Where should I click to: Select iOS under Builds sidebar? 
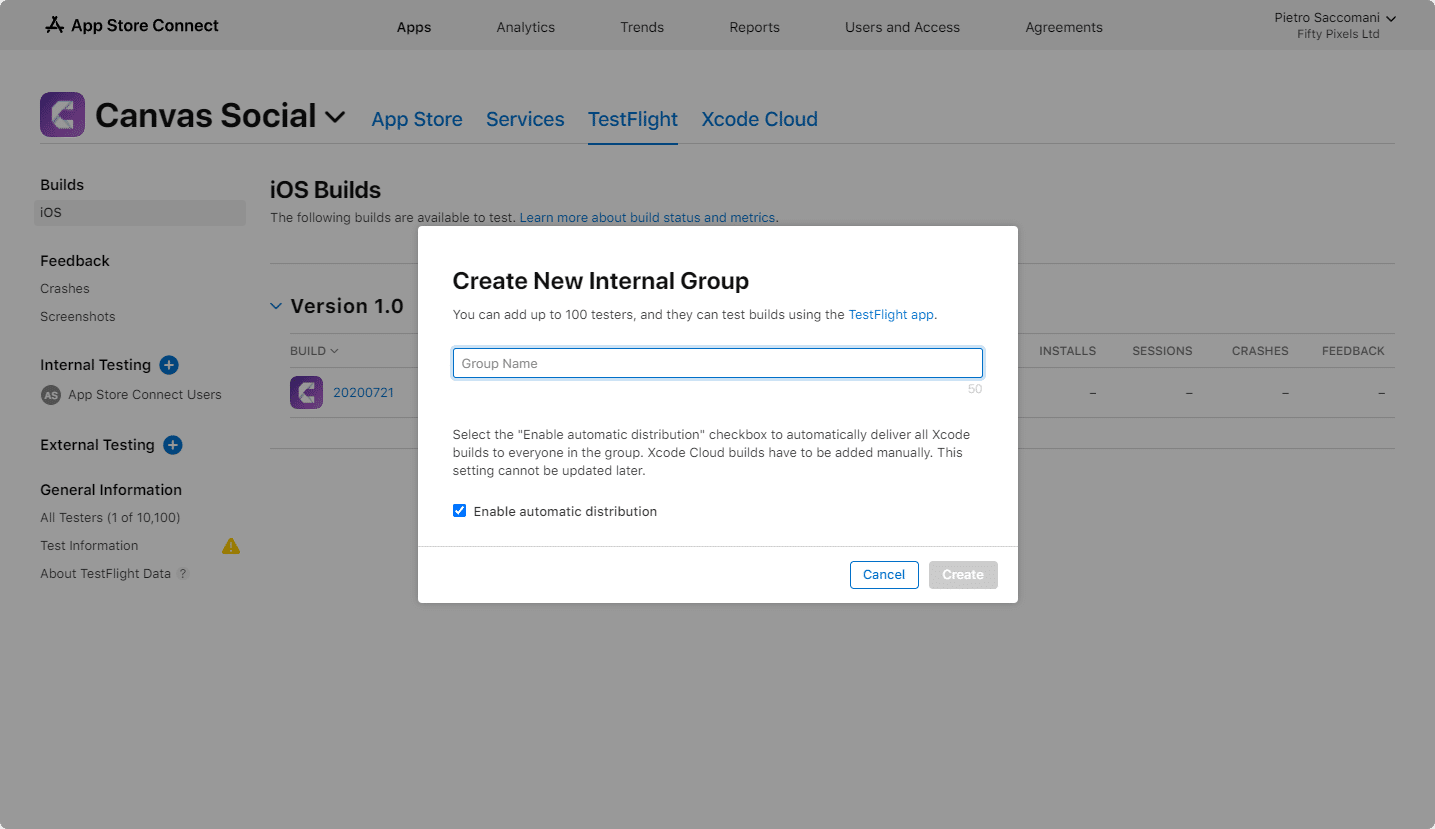tap(140, 213)
